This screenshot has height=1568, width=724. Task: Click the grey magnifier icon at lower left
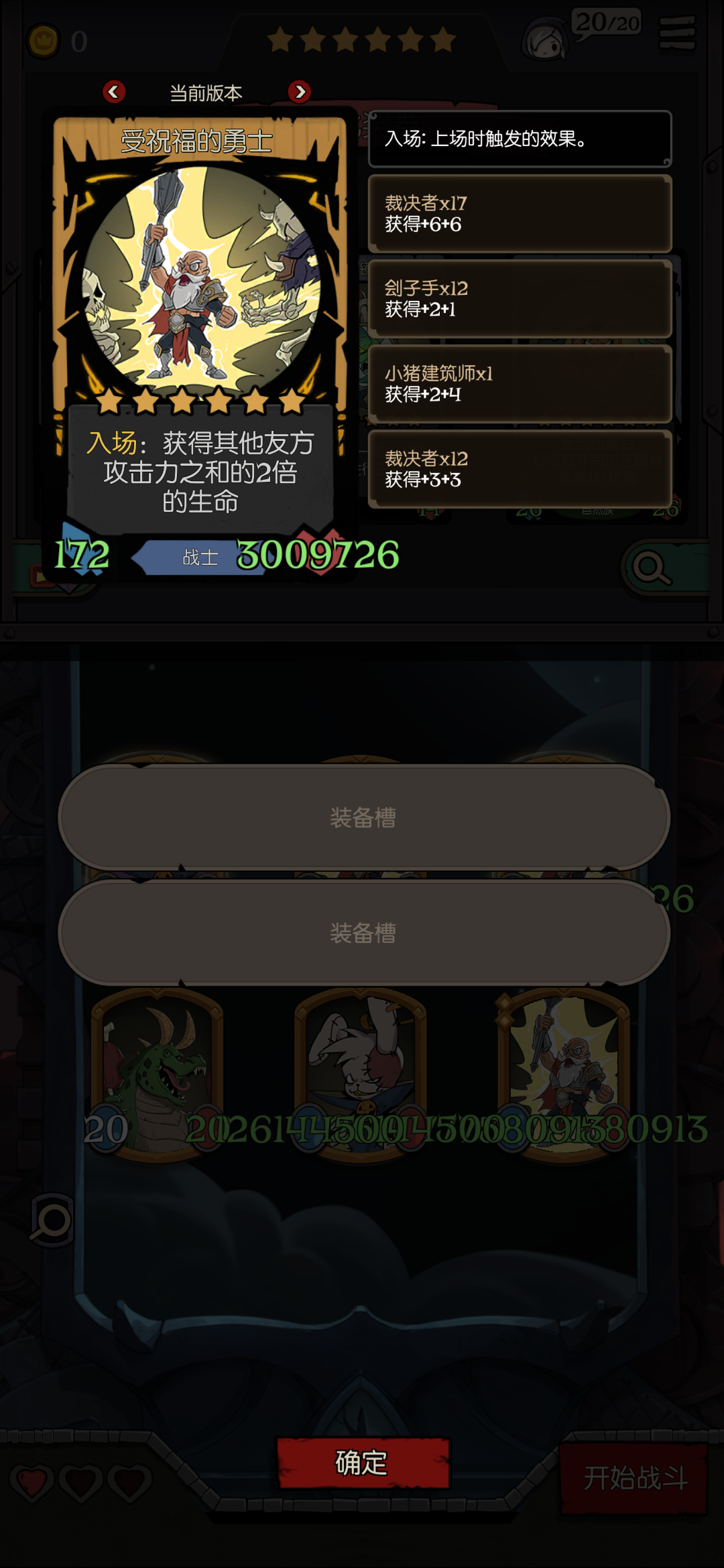[52, 1220]
